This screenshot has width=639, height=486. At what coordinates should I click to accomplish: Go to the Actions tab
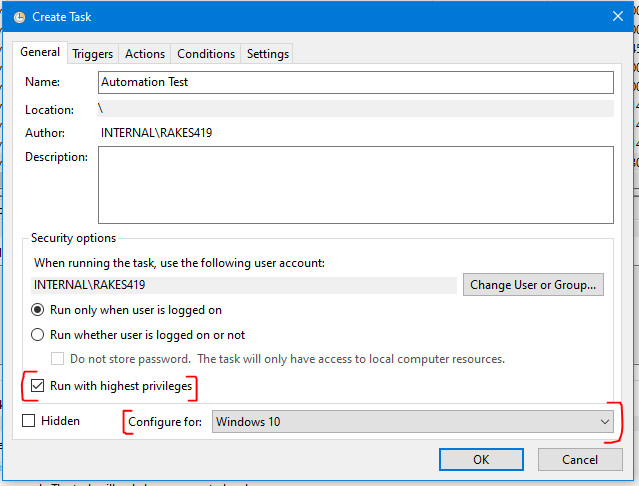coord(145,54)
